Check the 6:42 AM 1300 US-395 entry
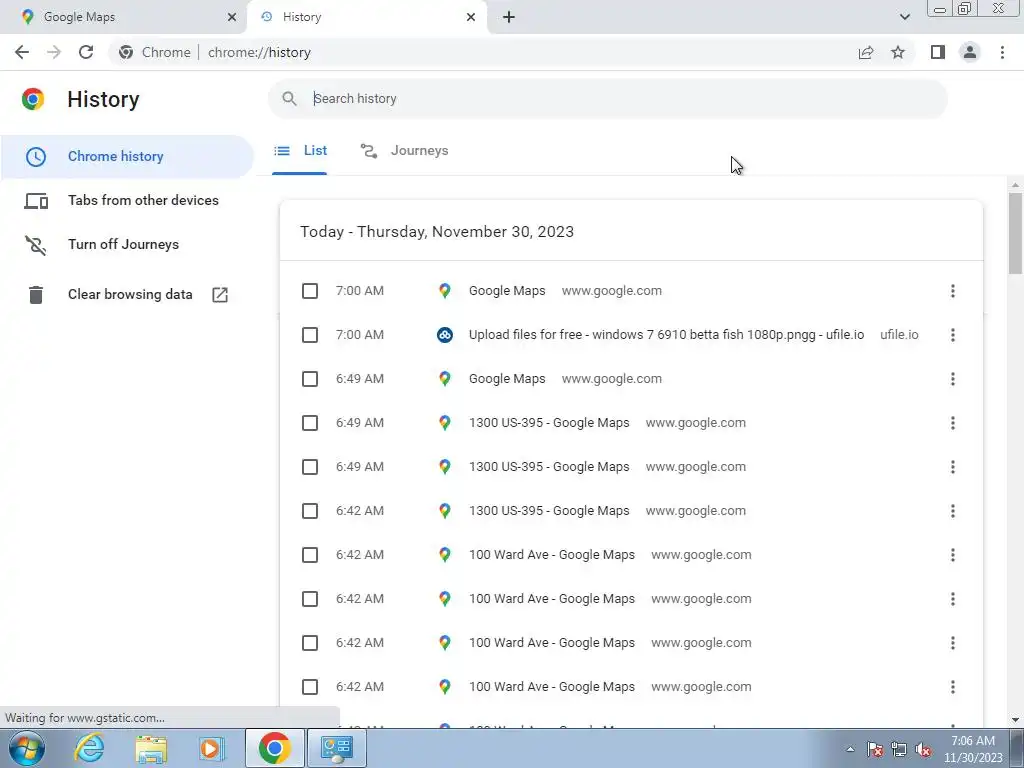Viewport: 1024px width, 768px height. coord(310,511)
